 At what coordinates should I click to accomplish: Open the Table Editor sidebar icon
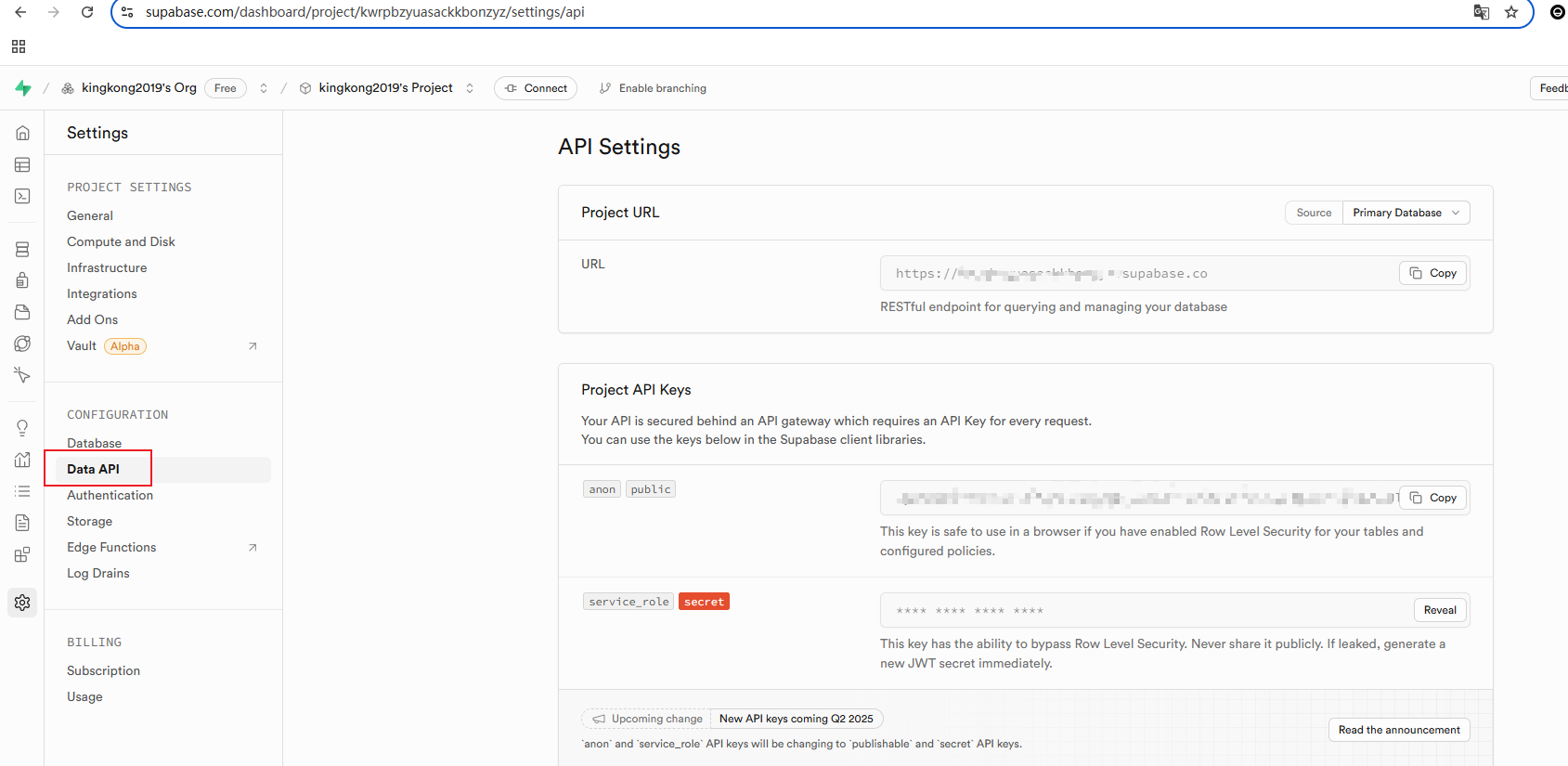tap(22, 164)
